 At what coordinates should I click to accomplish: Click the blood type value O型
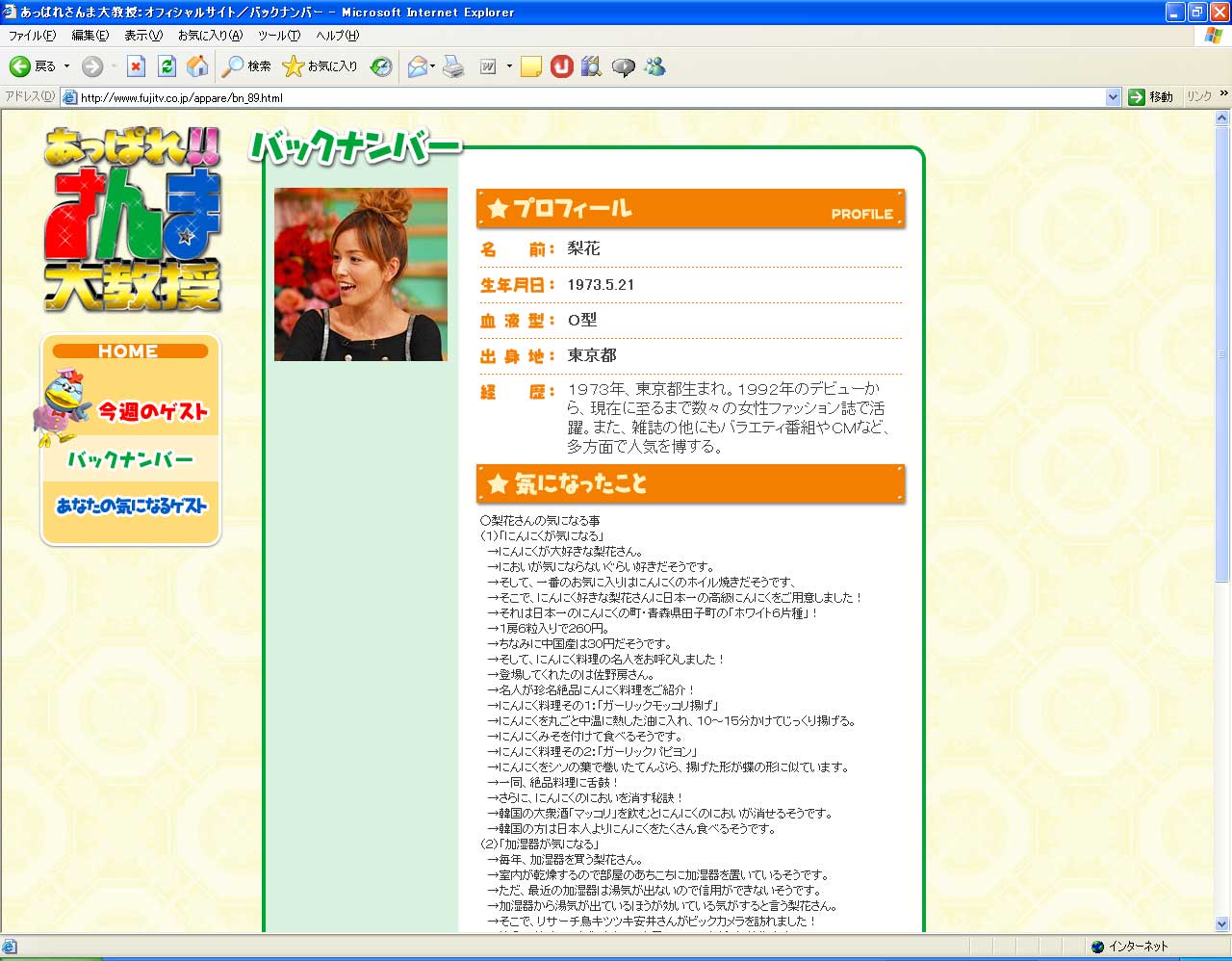point(582,320)
